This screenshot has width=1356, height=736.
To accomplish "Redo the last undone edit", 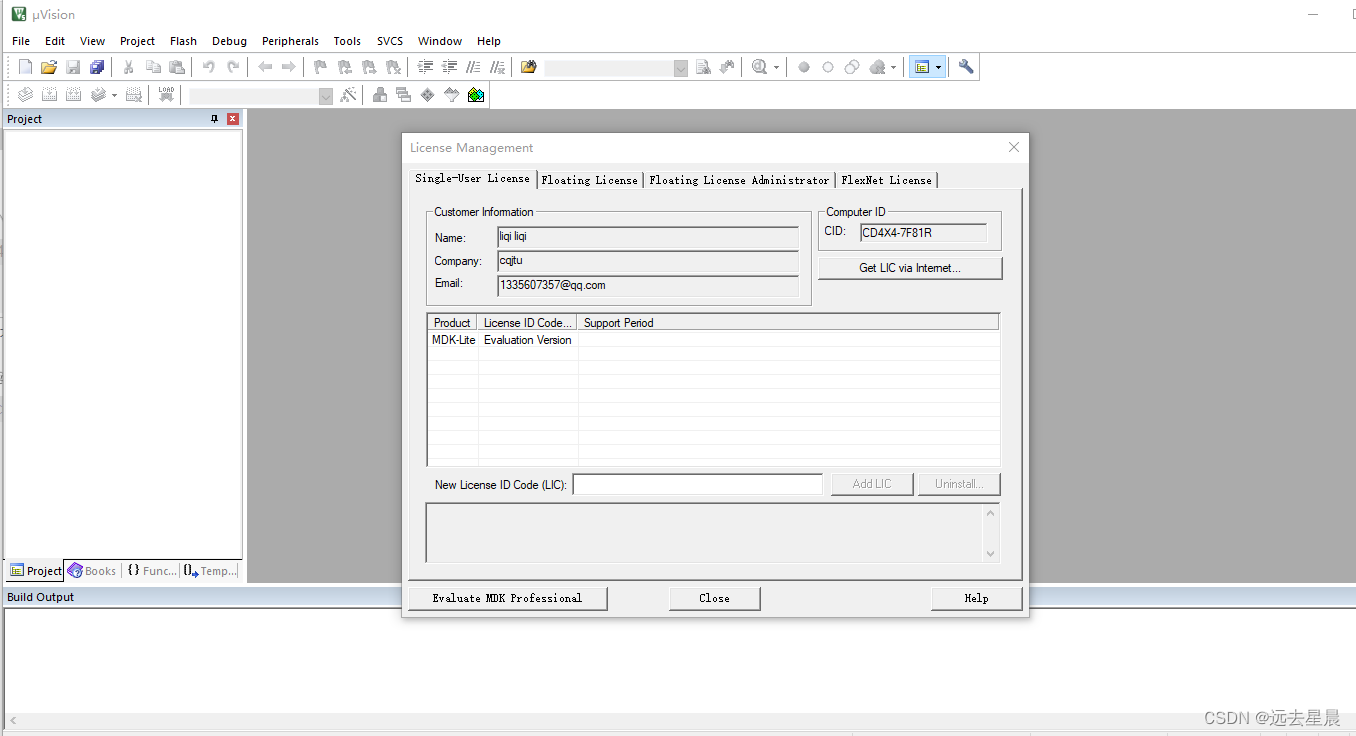I will point(233,67).
